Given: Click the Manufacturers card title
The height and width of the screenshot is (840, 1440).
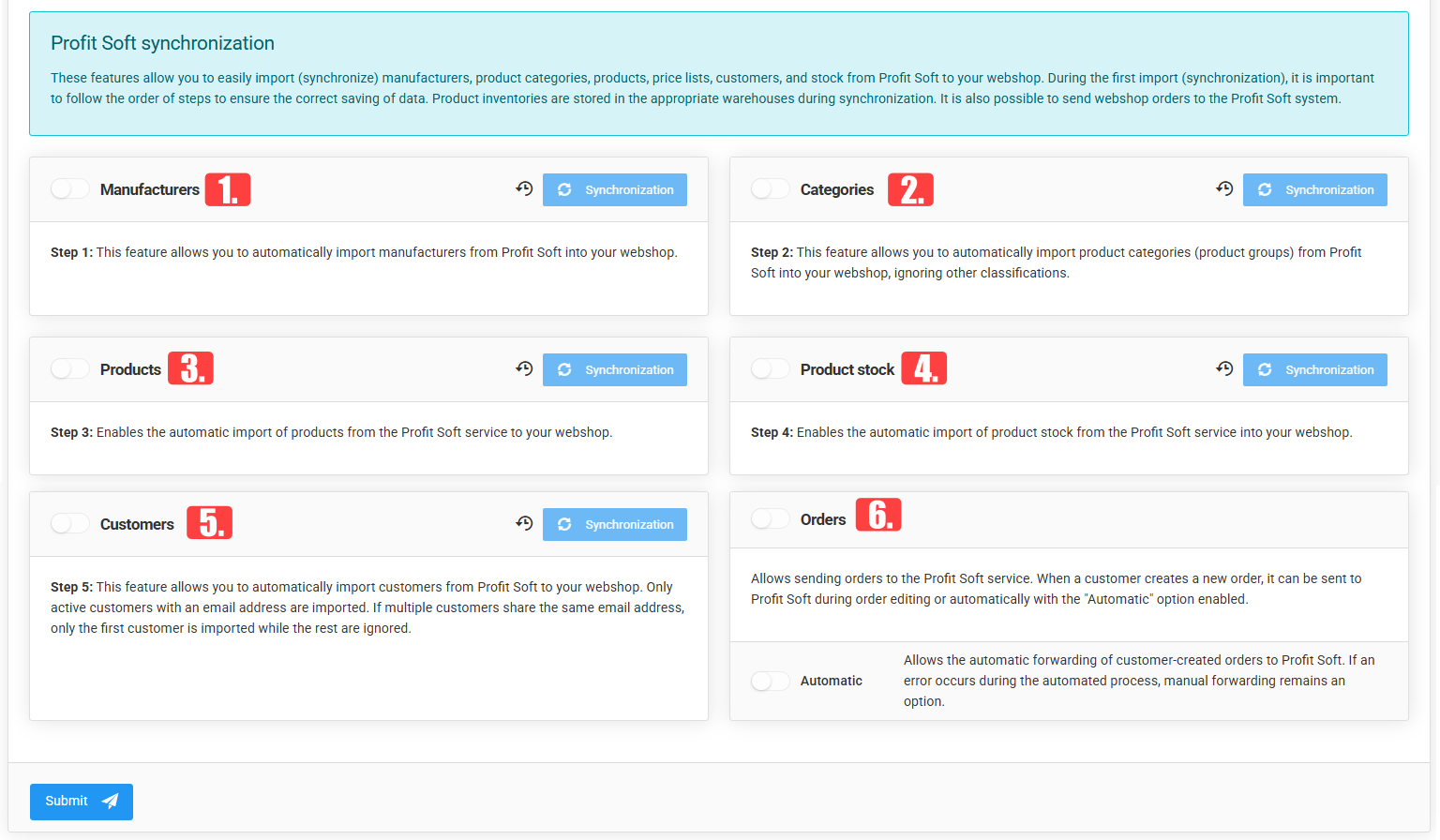Looking at the screenshot, I should (150, 189).
